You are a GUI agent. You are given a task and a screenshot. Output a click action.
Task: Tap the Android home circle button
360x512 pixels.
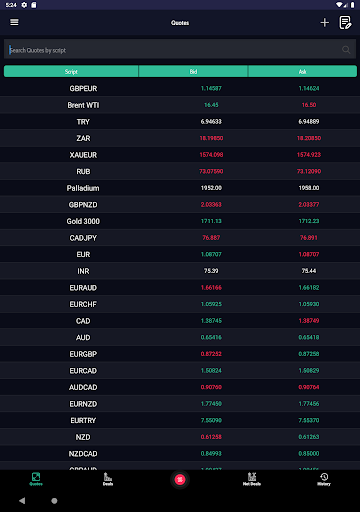click(x=54, y=501)
